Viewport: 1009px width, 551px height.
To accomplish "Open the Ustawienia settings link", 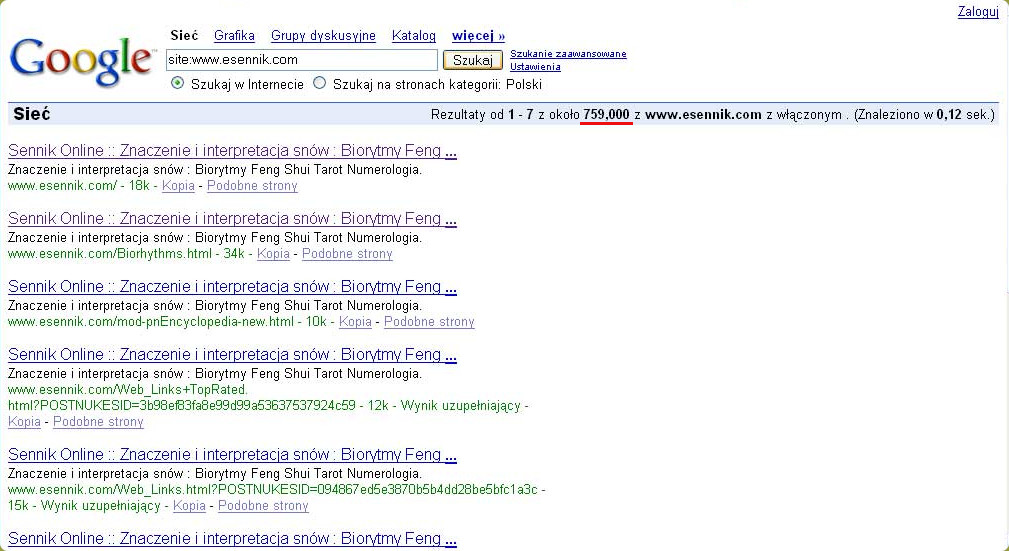I will click(x=535, y=67).
